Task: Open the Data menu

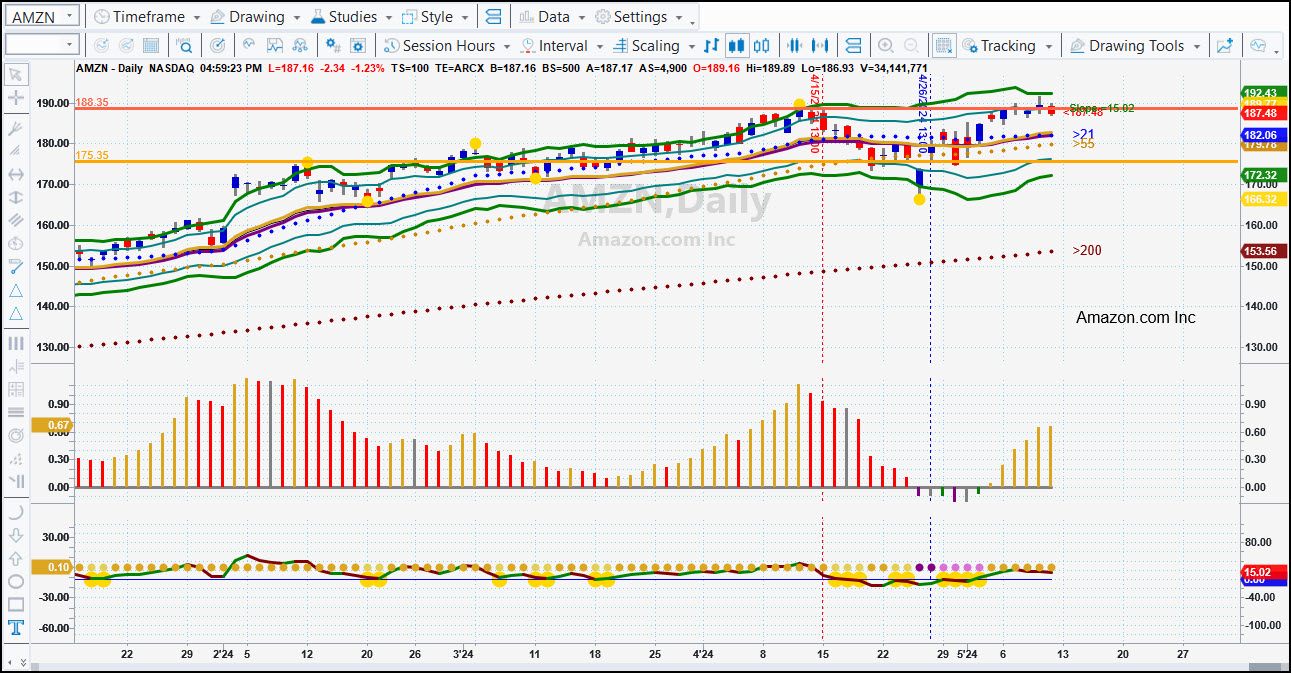Action: (545, 17)
